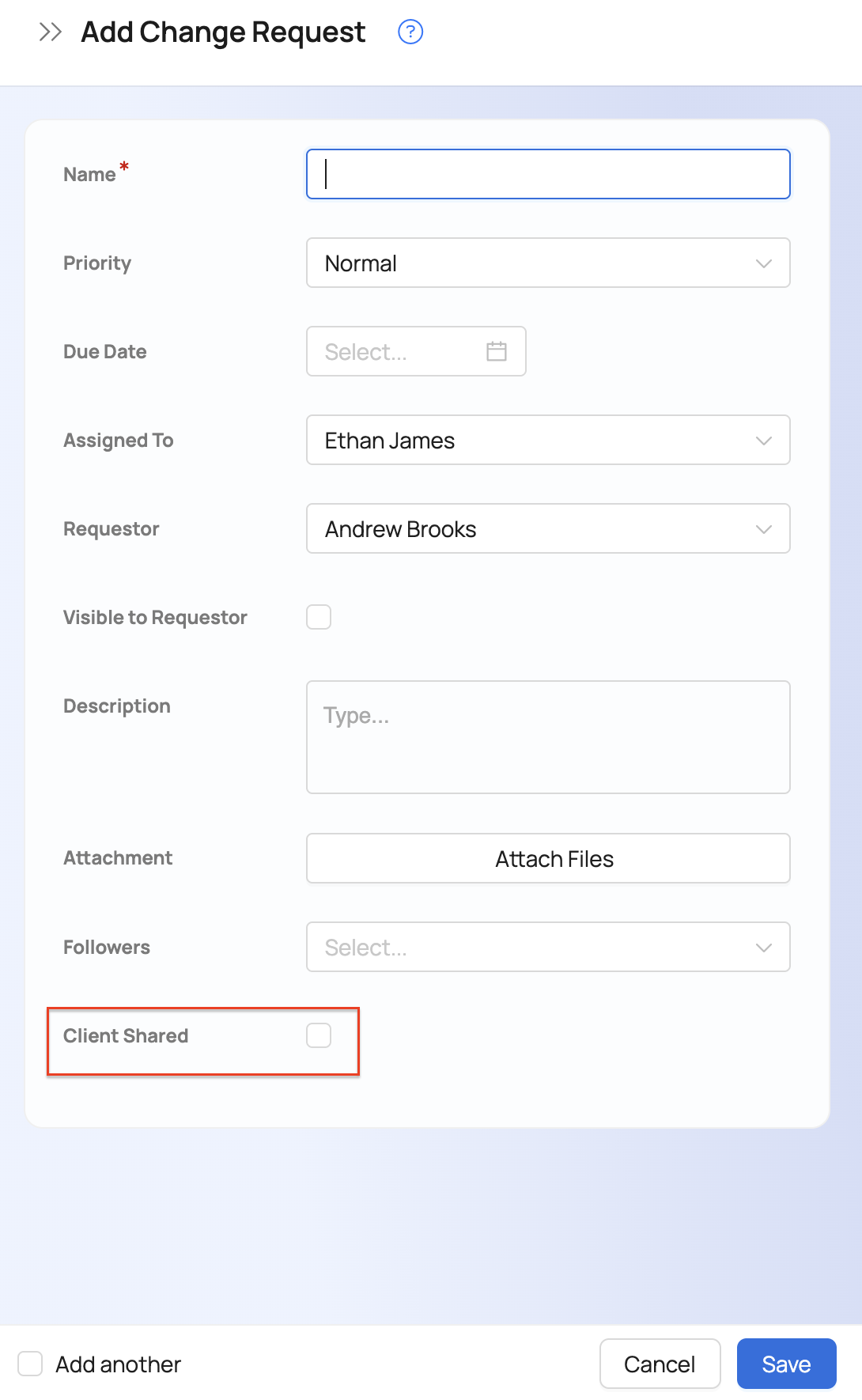Click the Followers chevron arrow

click(763, 948)
